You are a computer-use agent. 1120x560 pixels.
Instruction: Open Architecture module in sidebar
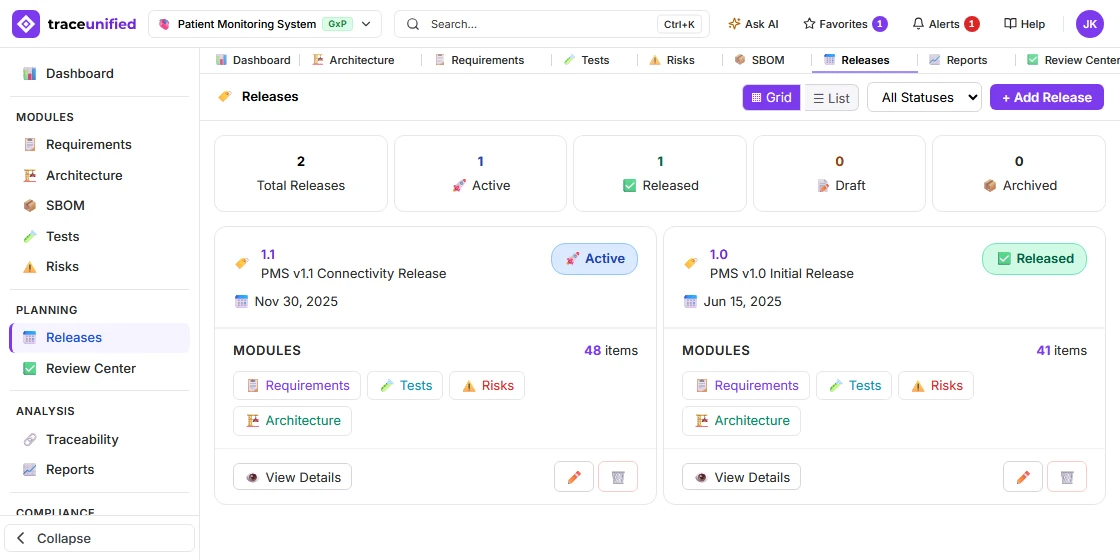pyautogui.click(x=99, y=175)
